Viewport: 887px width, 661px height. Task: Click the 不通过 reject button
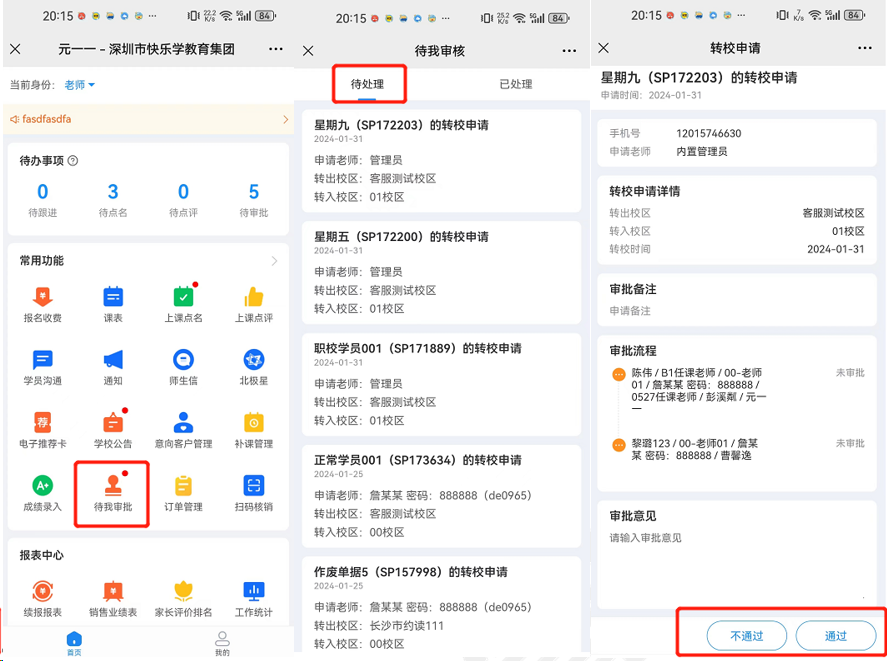(746, 635)
